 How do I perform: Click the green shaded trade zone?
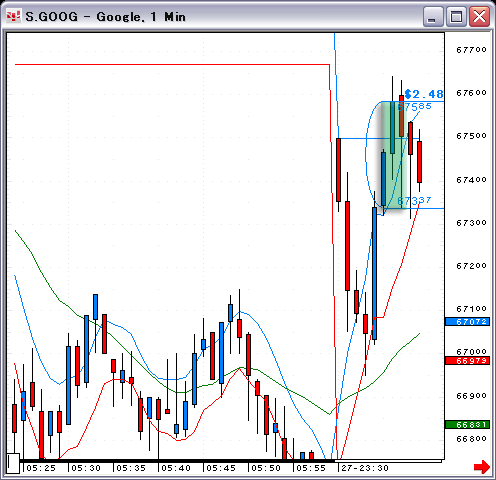(x=394, y=155)
